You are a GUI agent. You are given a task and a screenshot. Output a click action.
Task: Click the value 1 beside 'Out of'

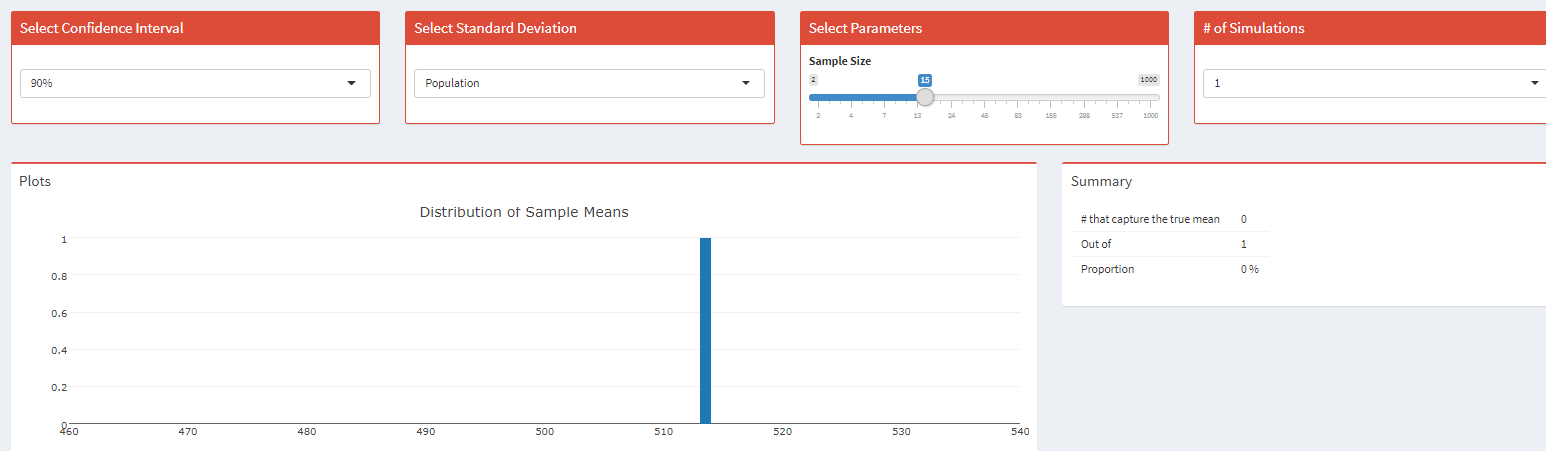click(1243, 244)
